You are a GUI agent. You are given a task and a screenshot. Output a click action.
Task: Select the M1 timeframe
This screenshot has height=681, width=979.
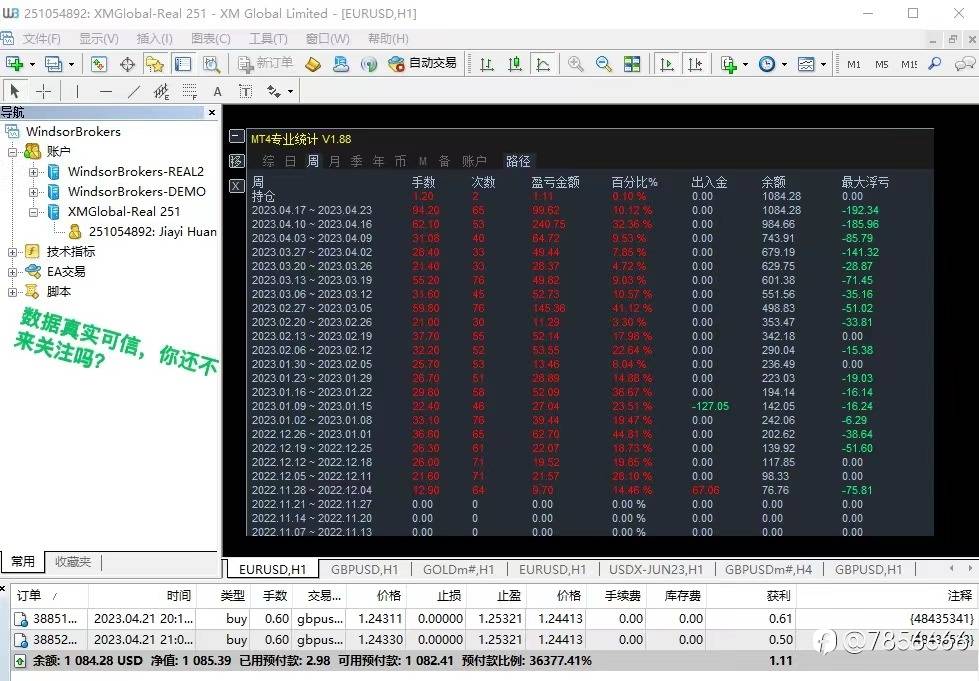point(854,64)
